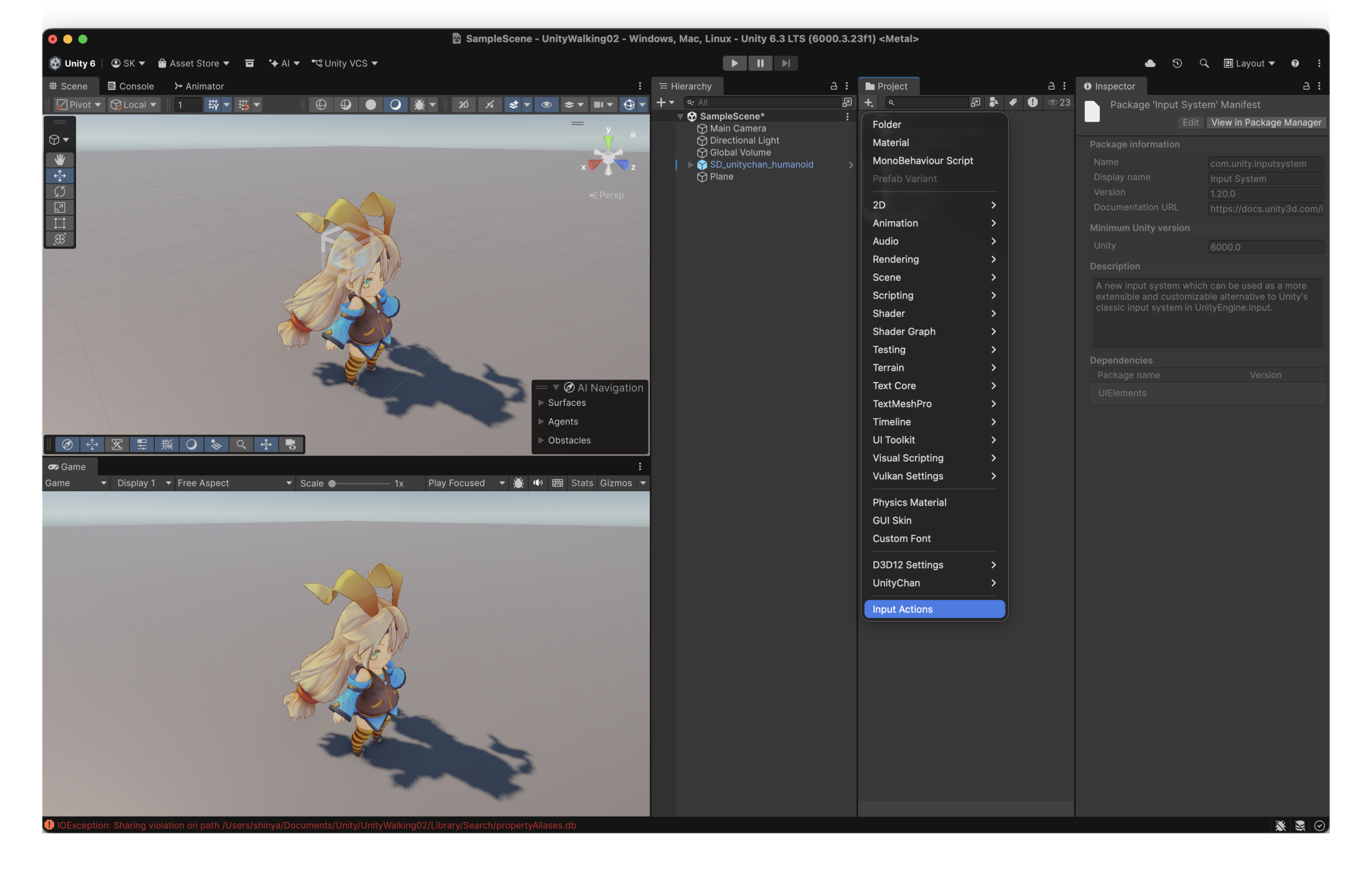1372x889 pixels.
Task: Click the help question mark icon
Action: click(1295, 63)
